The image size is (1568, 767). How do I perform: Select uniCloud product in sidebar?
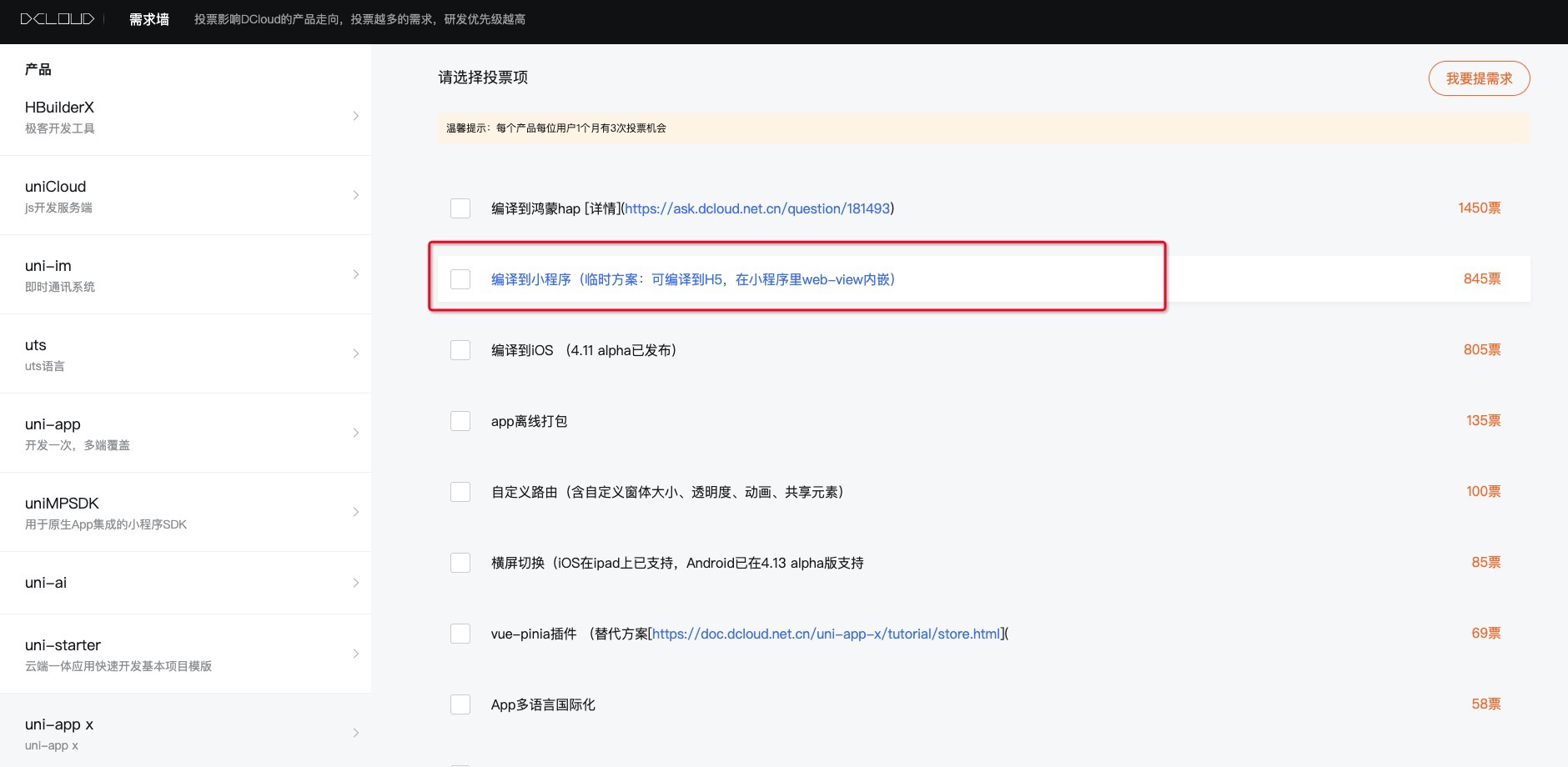click(x=185, y=195)
